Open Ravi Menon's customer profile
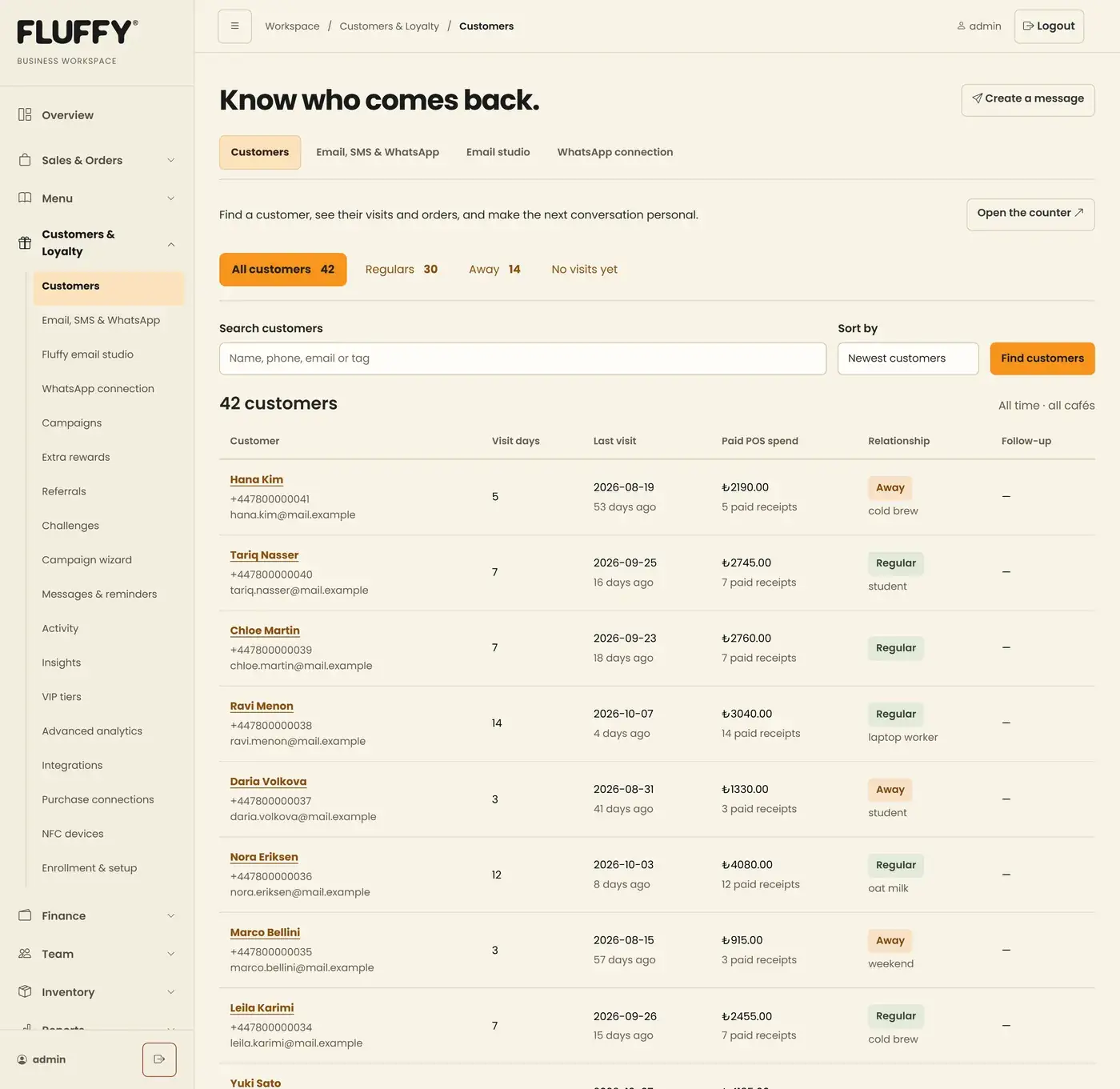Image resolution: width=1120 pixels, height=1089 pixels. [x=262, y=707]
